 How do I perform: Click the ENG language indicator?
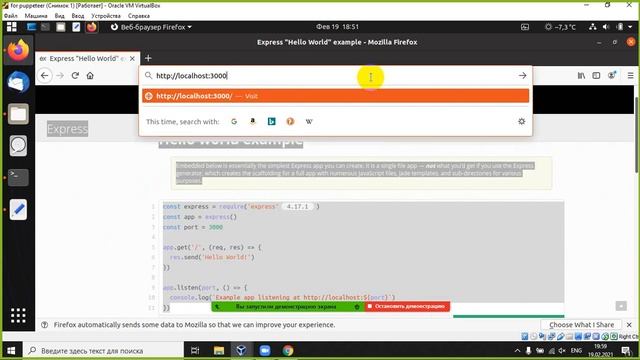point(576,351)
